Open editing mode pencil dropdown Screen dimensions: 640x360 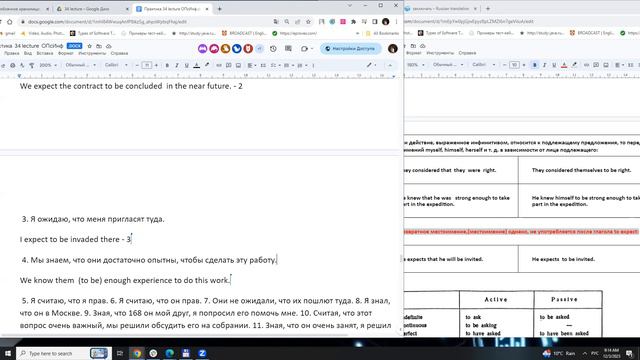coord(371,65)
